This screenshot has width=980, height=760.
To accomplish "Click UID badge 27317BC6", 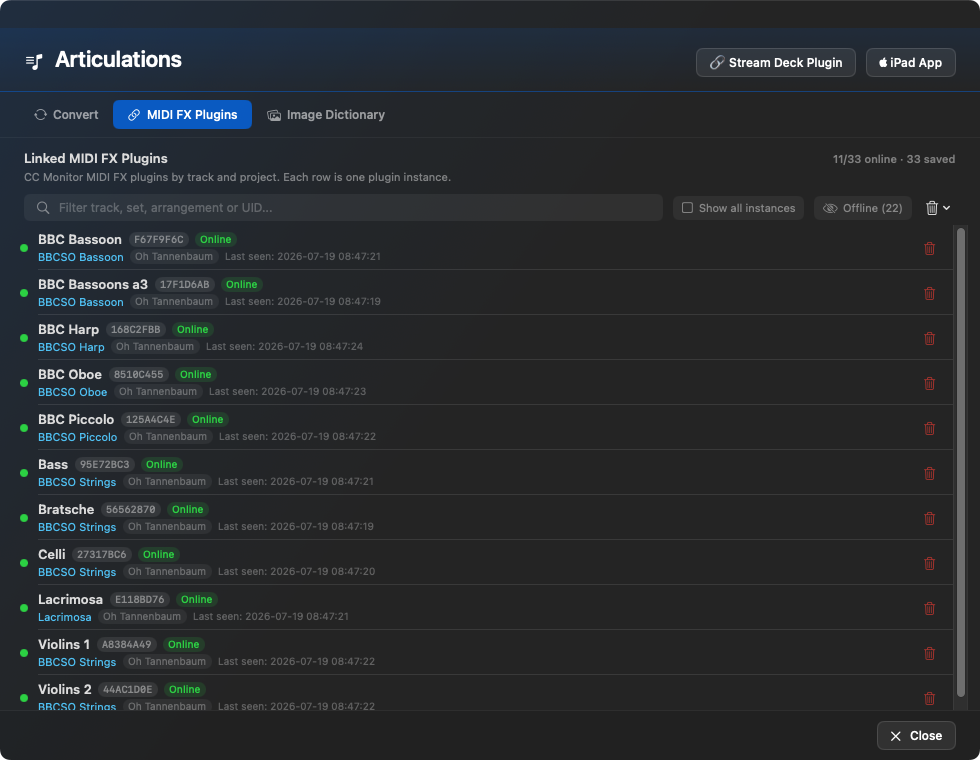I will (x=102, y=554).
